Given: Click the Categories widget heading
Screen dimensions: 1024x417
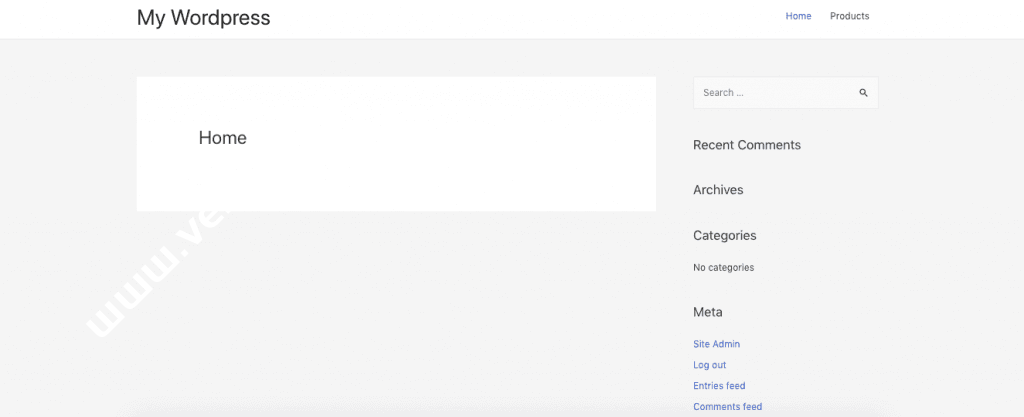Looking at the screenshot, I should pyautogui.click(x=724, y=236).
